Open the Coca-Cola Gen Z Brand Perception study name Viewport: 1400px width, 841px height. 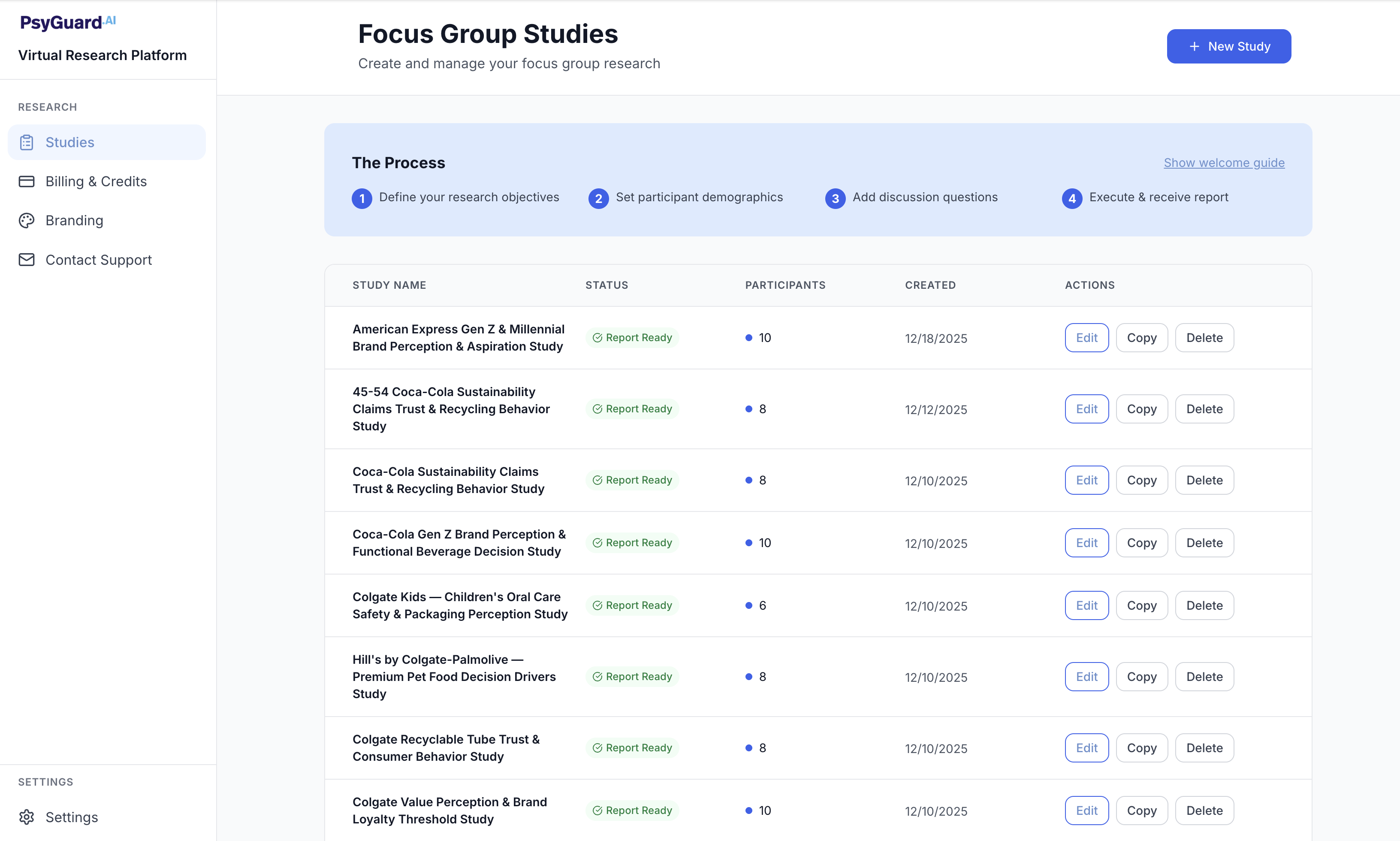click(x=458, y=542)
